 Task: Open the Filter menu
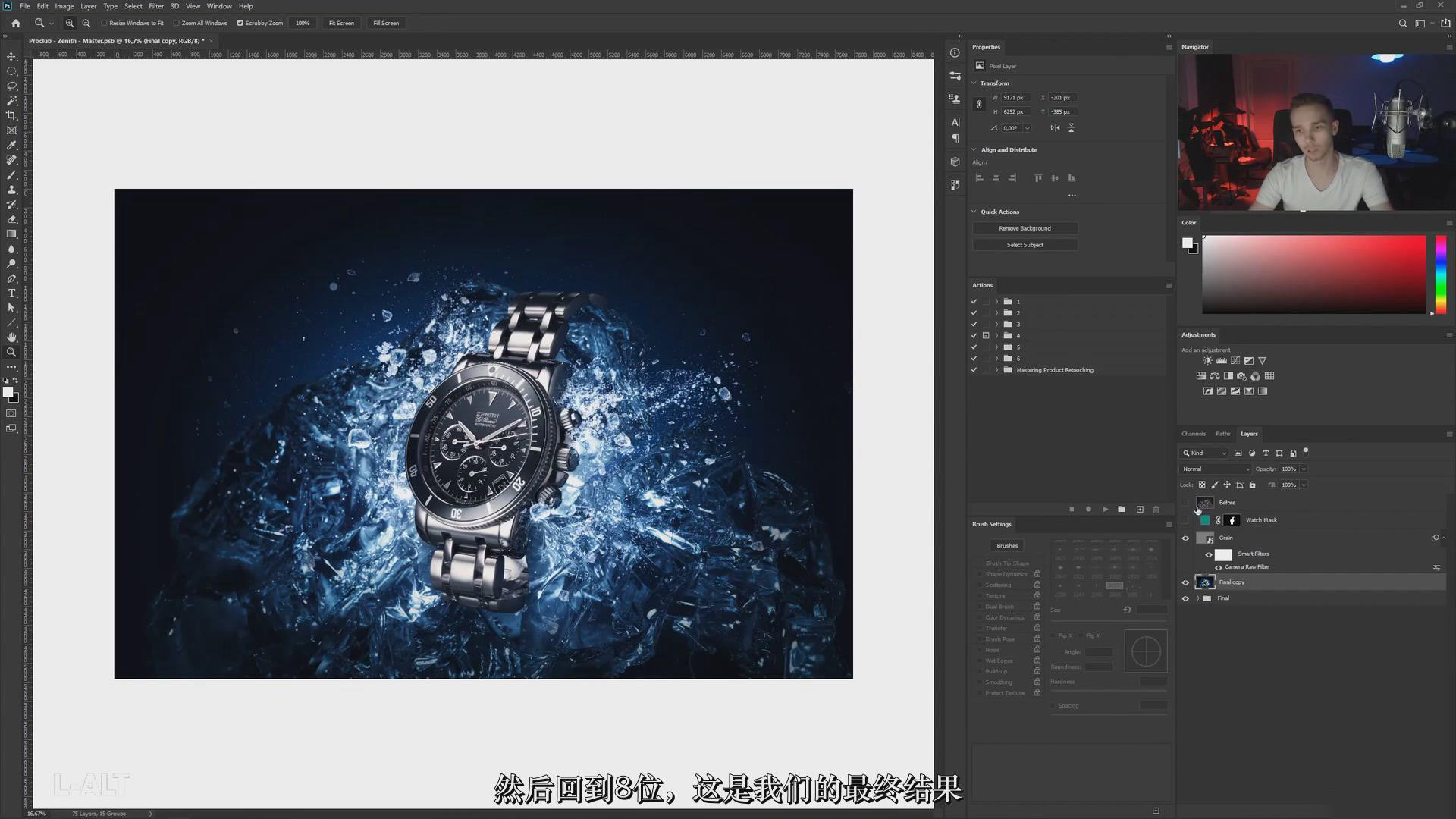pyautogui.click(x=156, y=6)
